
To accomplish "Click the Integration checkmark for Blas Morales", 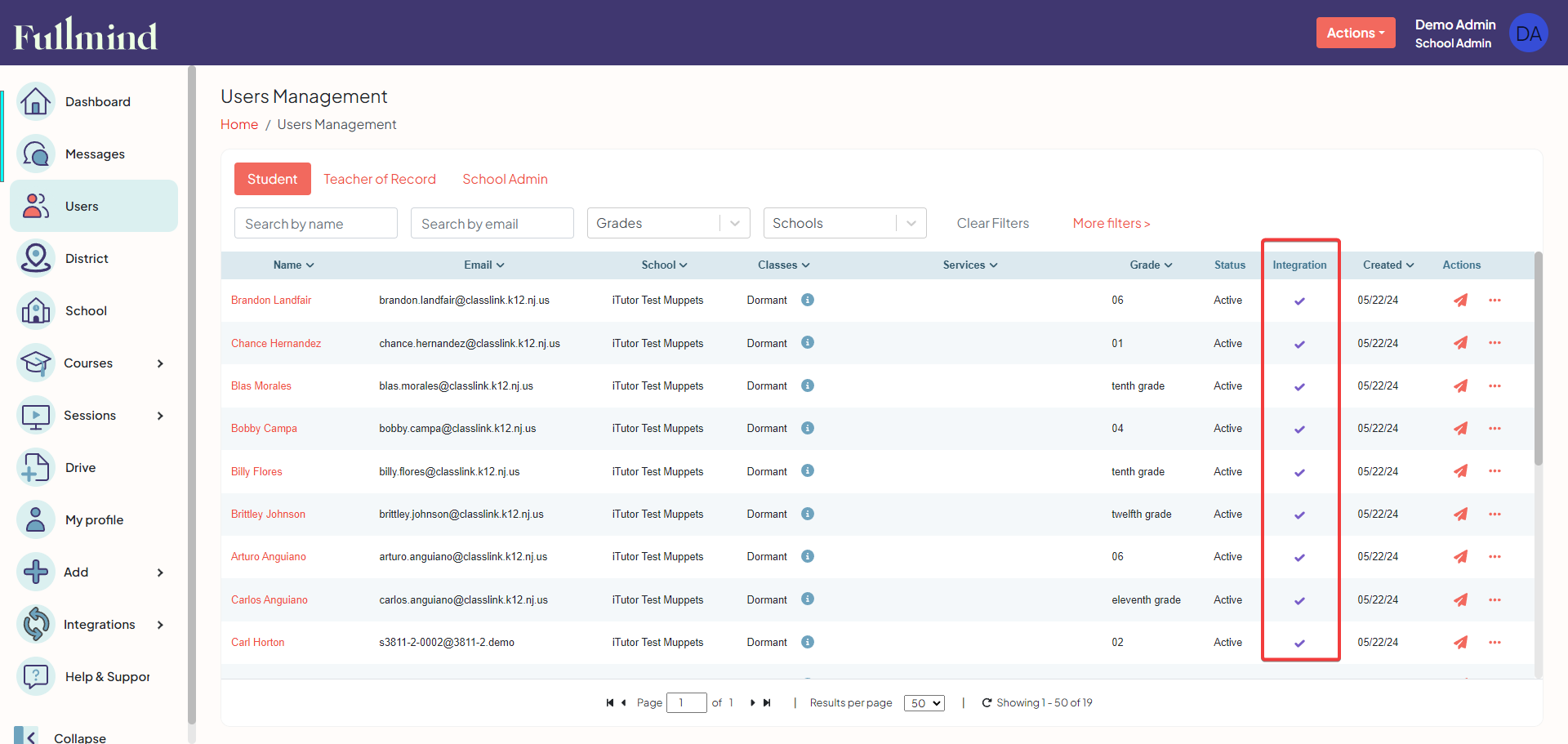I will [x=1299, y=386].
